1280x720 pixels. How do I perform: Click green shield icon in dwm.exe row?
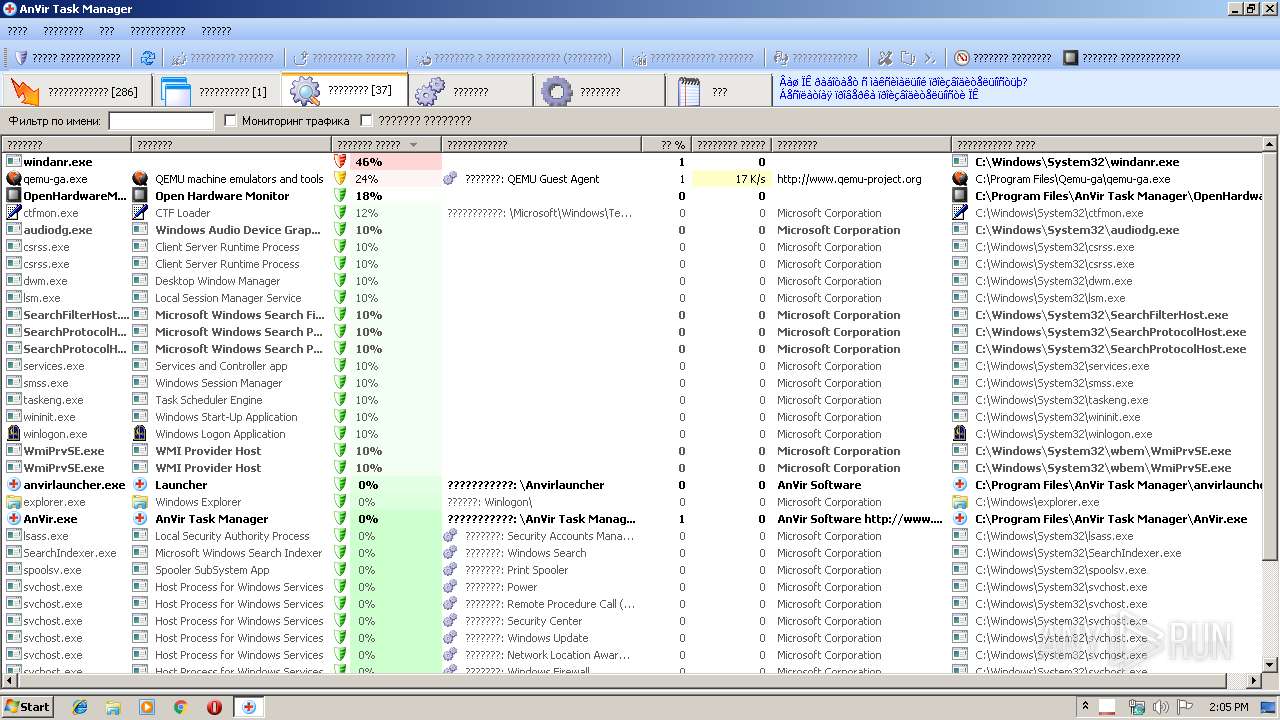(x=341, y=281)
